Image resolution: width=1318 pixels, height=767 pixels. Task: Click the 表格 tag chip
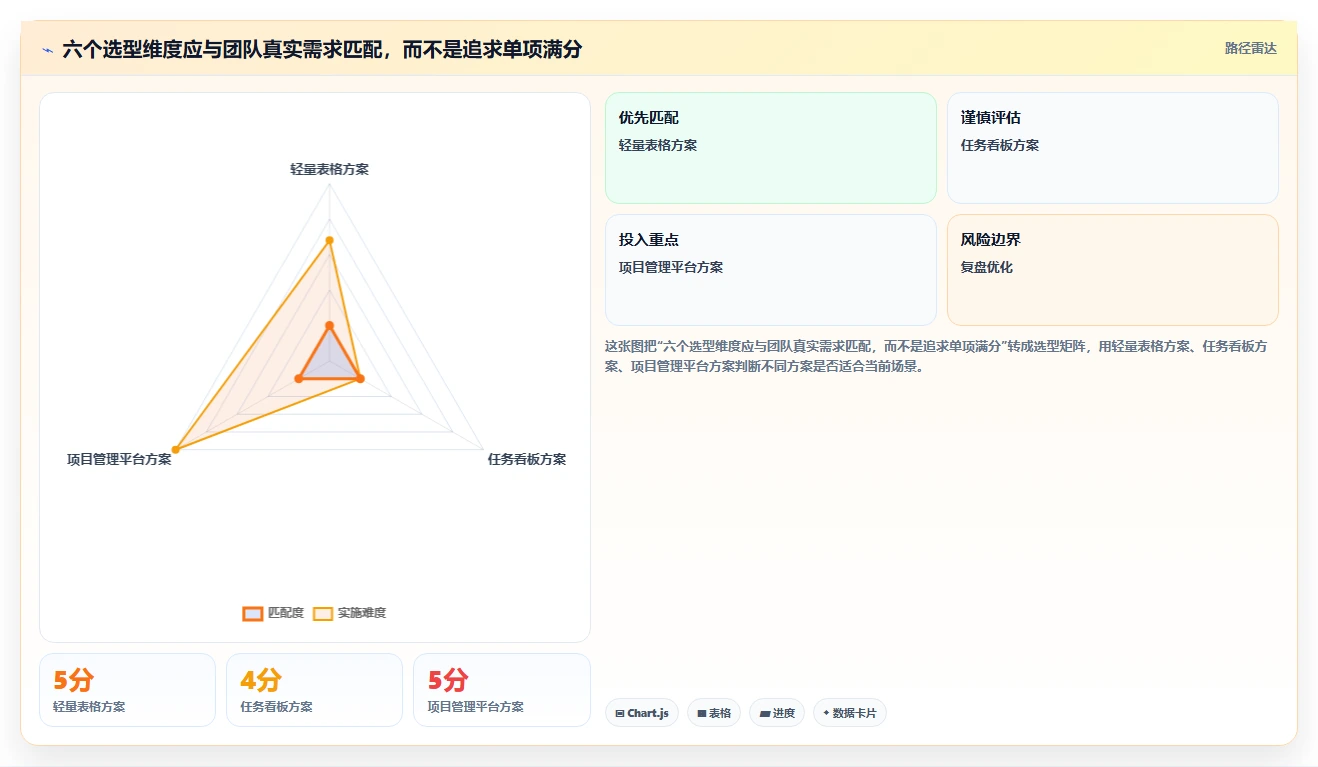click(x=714, y=713)
